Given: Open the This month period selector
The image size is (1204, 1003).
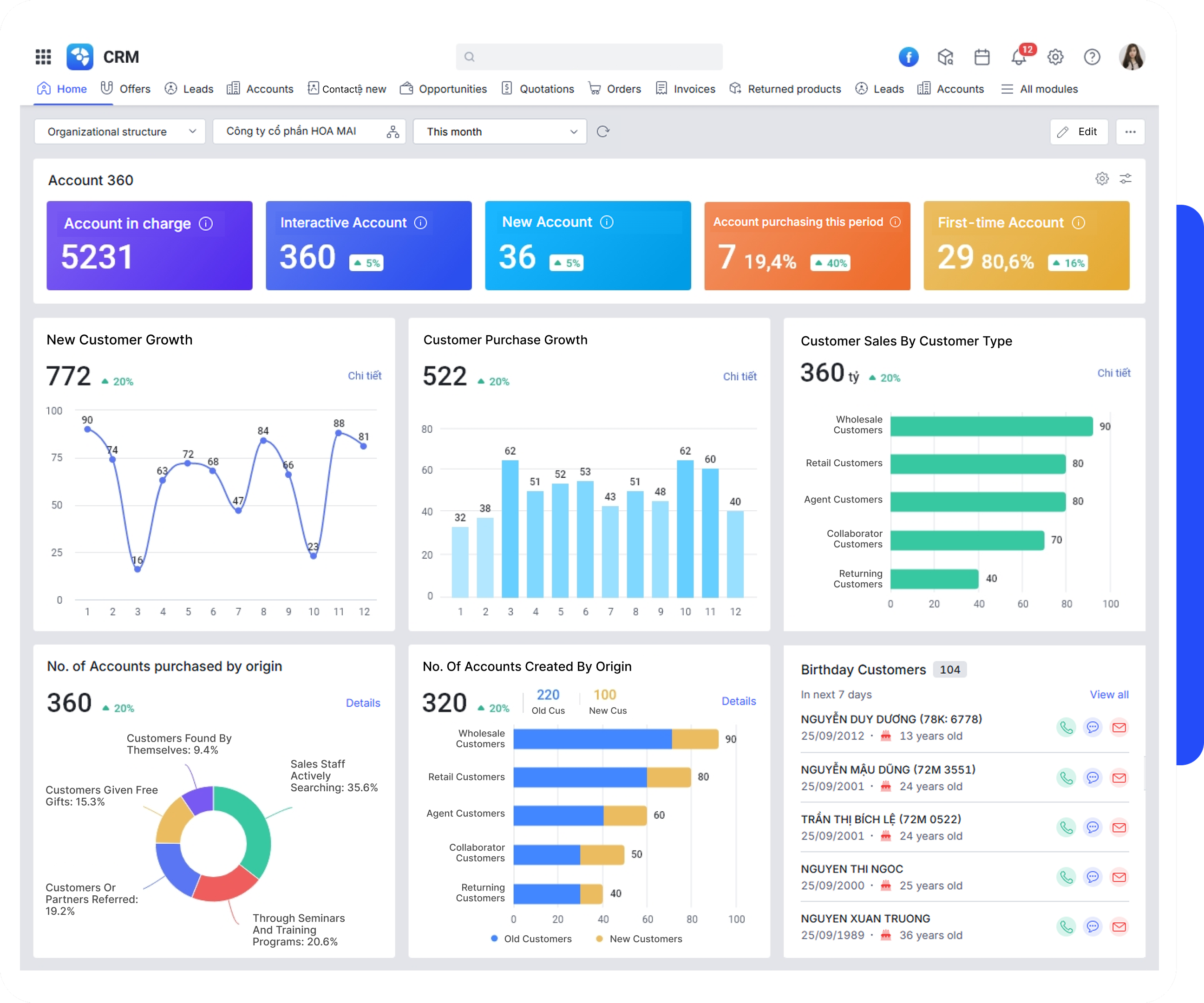Looking at the screenshot, I should tap(499, 131).
